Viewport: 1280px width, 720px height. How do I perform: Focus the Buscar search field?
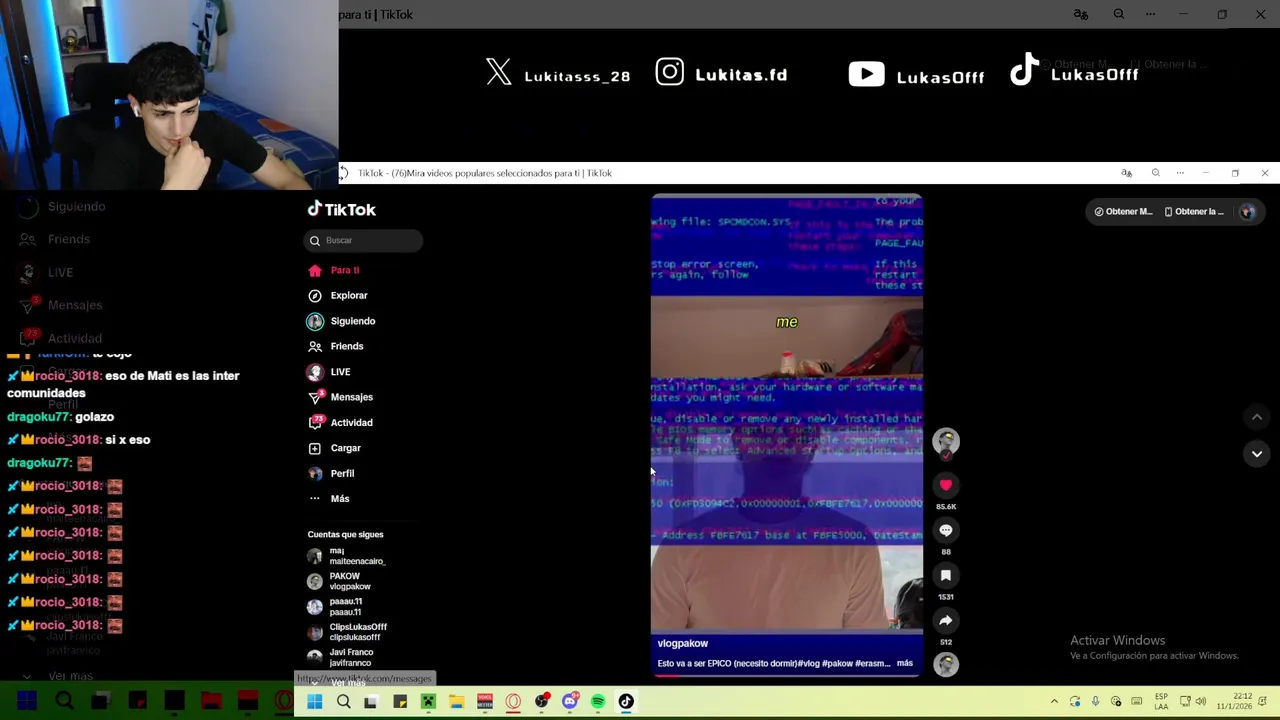coord(363,240)
